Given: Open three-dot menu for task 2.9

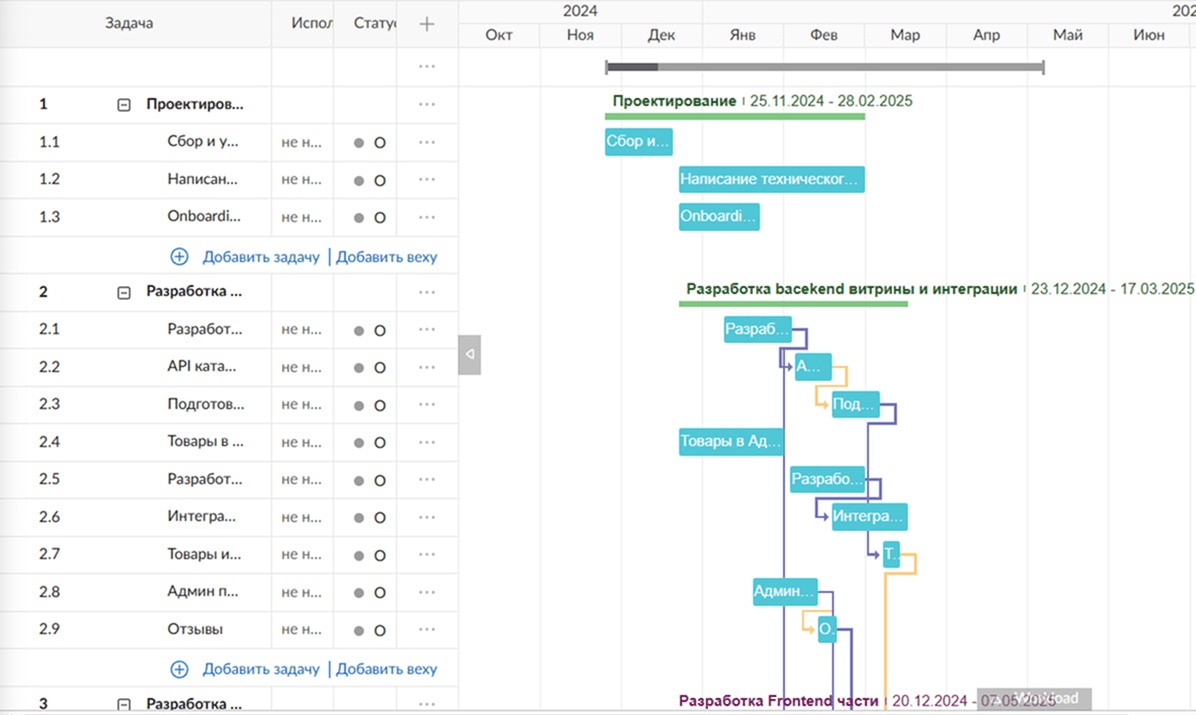Looking at the screenshot, I should 427,630.
